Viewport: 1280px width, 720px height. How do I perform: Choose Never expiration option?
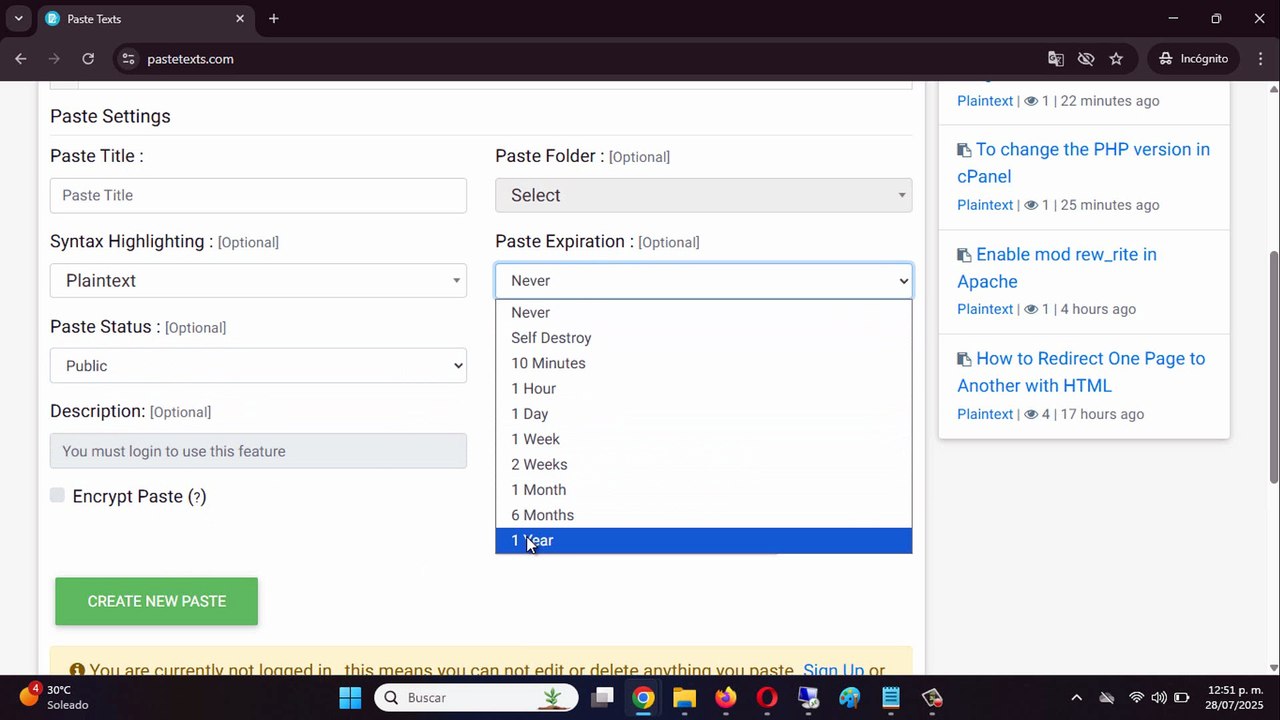pos(703,313)
